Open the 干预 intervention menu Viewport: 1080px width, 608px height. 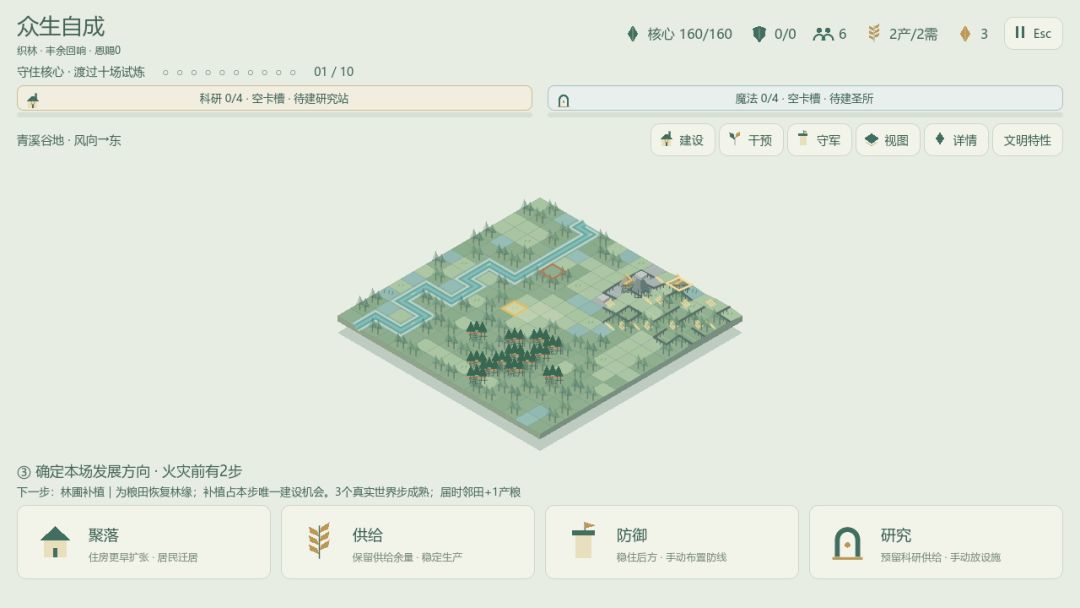751,140
